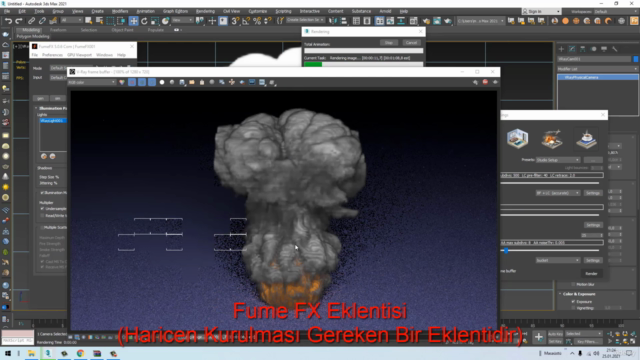Viewport: 640px width, 360px height.
Task: Toggle Undersample checkbox in FumeFX panel
Action: tap(42, 209)
